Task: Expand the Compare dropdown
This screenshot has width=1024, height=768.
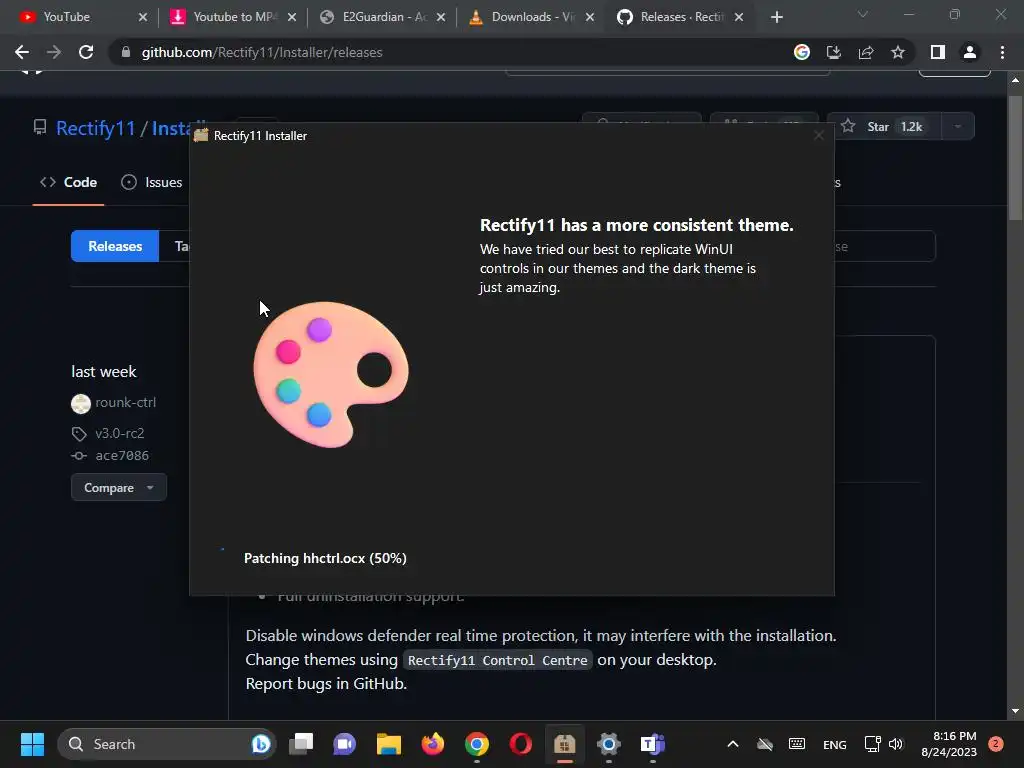Action: pyautogui.click(x=119, y=487)
